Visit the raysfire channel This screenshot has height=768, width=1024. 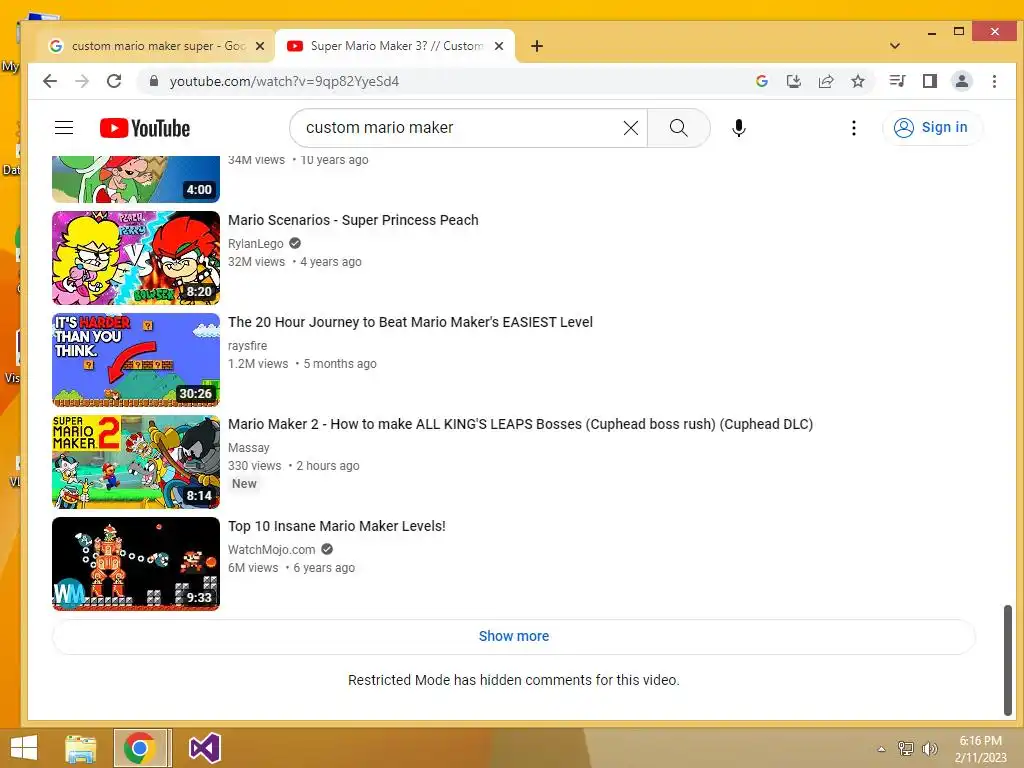point(248,345)
